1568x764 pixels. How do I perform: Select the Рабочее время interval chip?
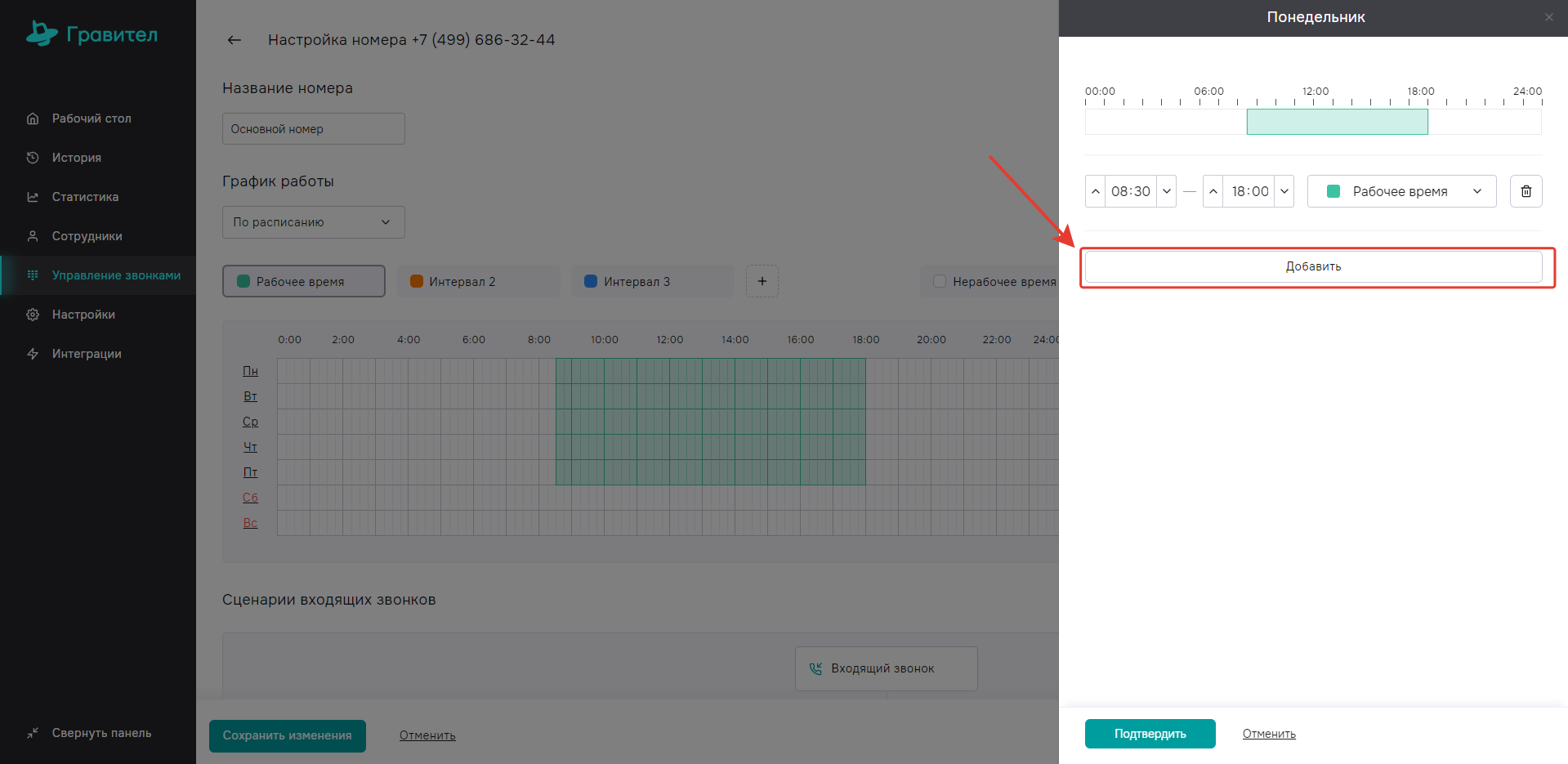(x=303, y=281)
